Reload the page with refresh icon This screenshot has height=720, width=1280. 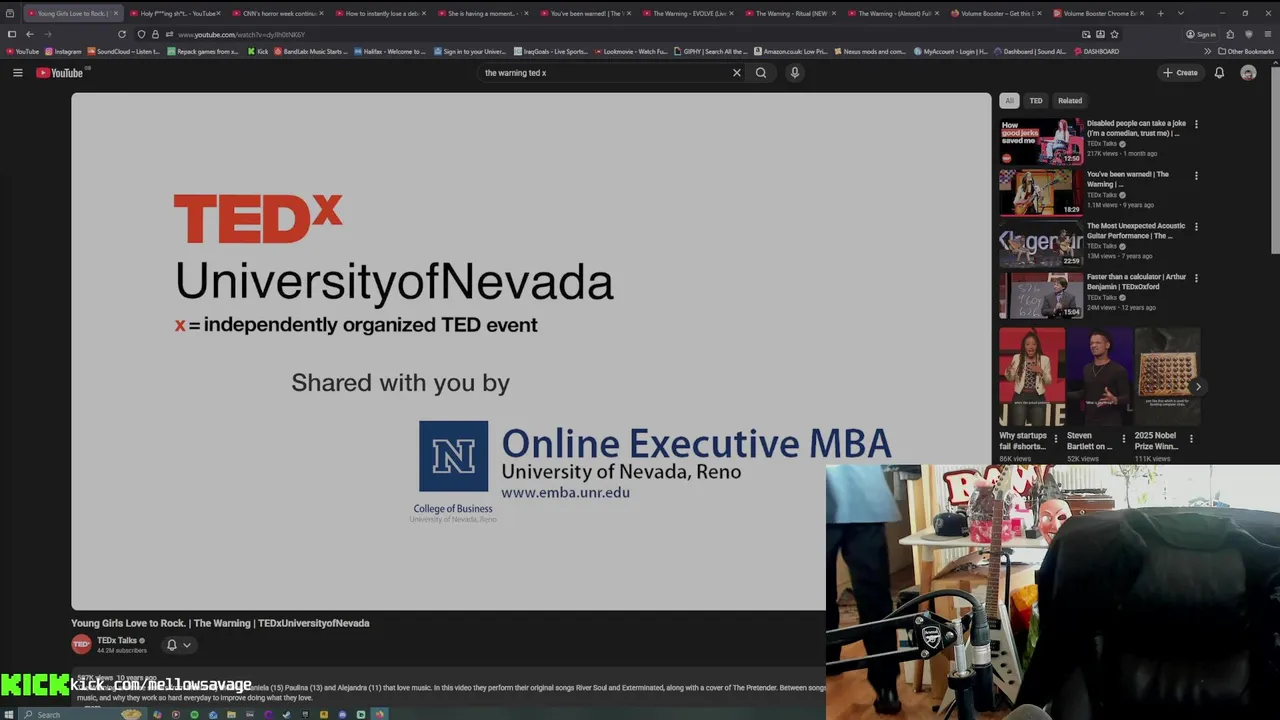[x=122, y=34]
